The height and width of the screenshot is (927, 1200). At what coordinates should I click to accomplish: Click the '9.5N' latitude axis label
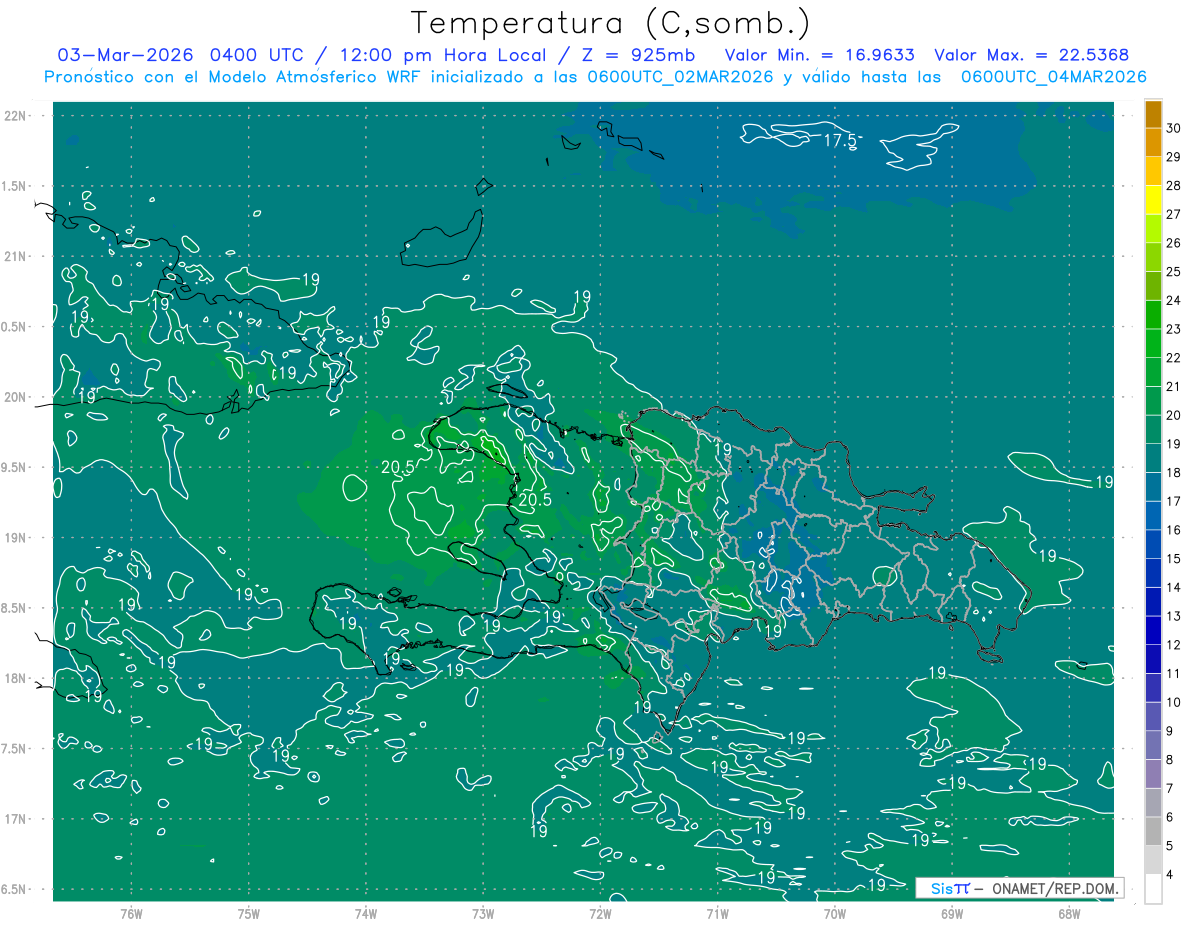pyautogui.click(x=14, y=467)
